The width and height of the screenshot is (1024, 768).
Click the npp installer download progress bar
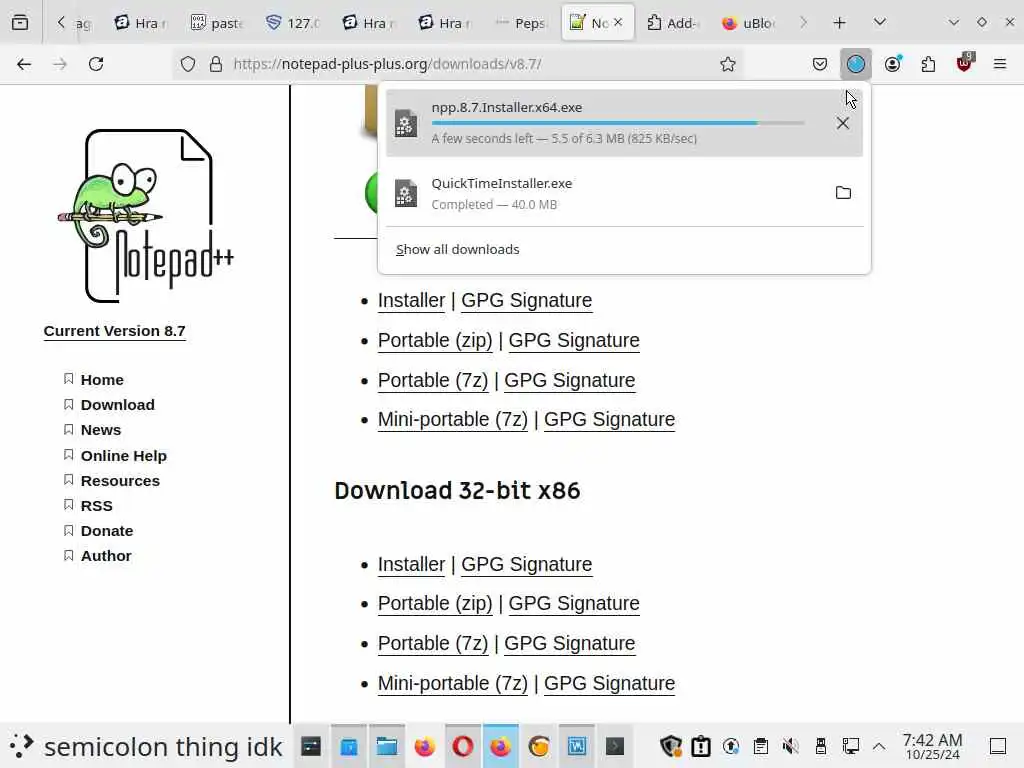[x=618, y=123]
